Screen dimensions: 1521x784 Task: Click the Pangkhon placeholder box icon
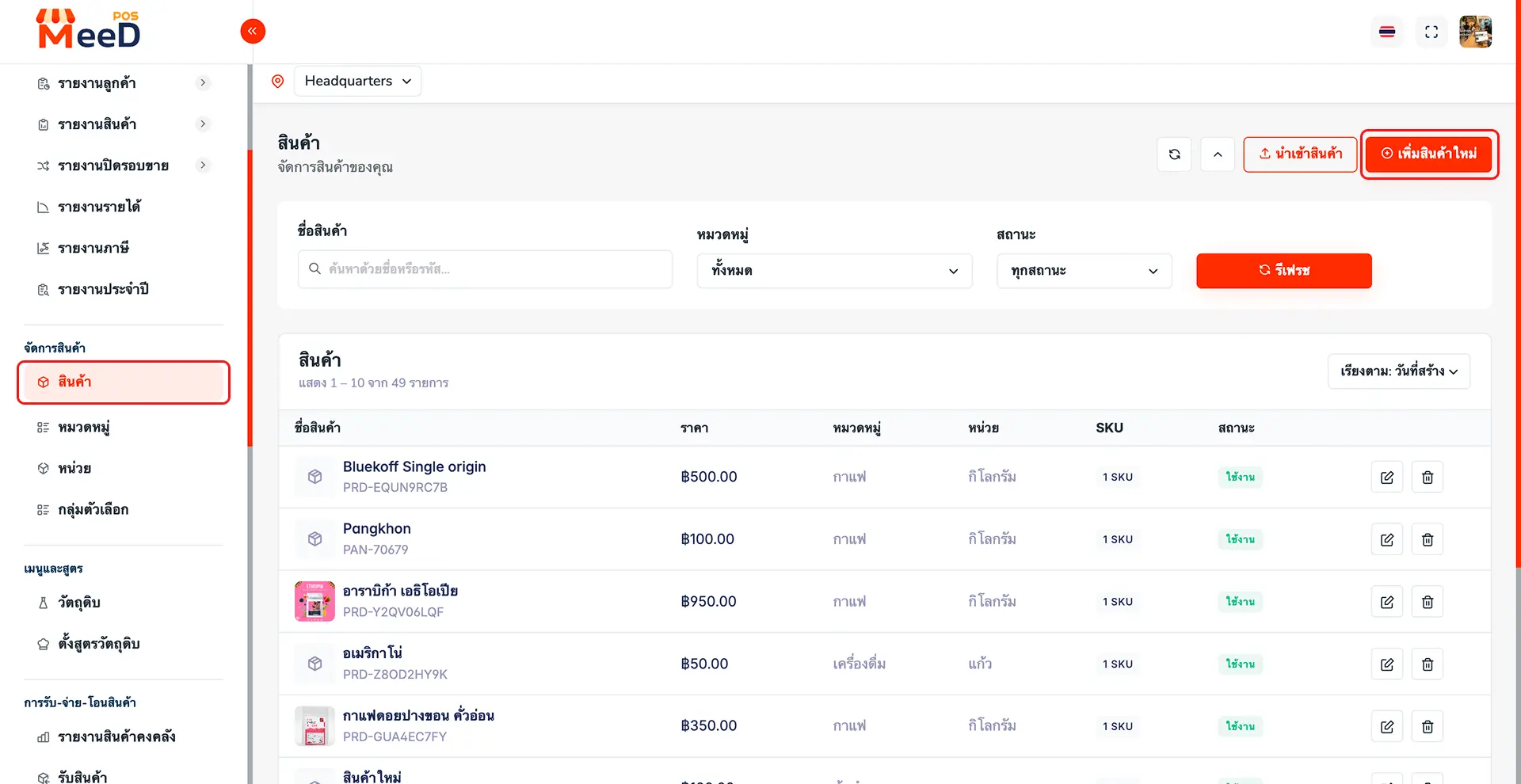[314, 539]
